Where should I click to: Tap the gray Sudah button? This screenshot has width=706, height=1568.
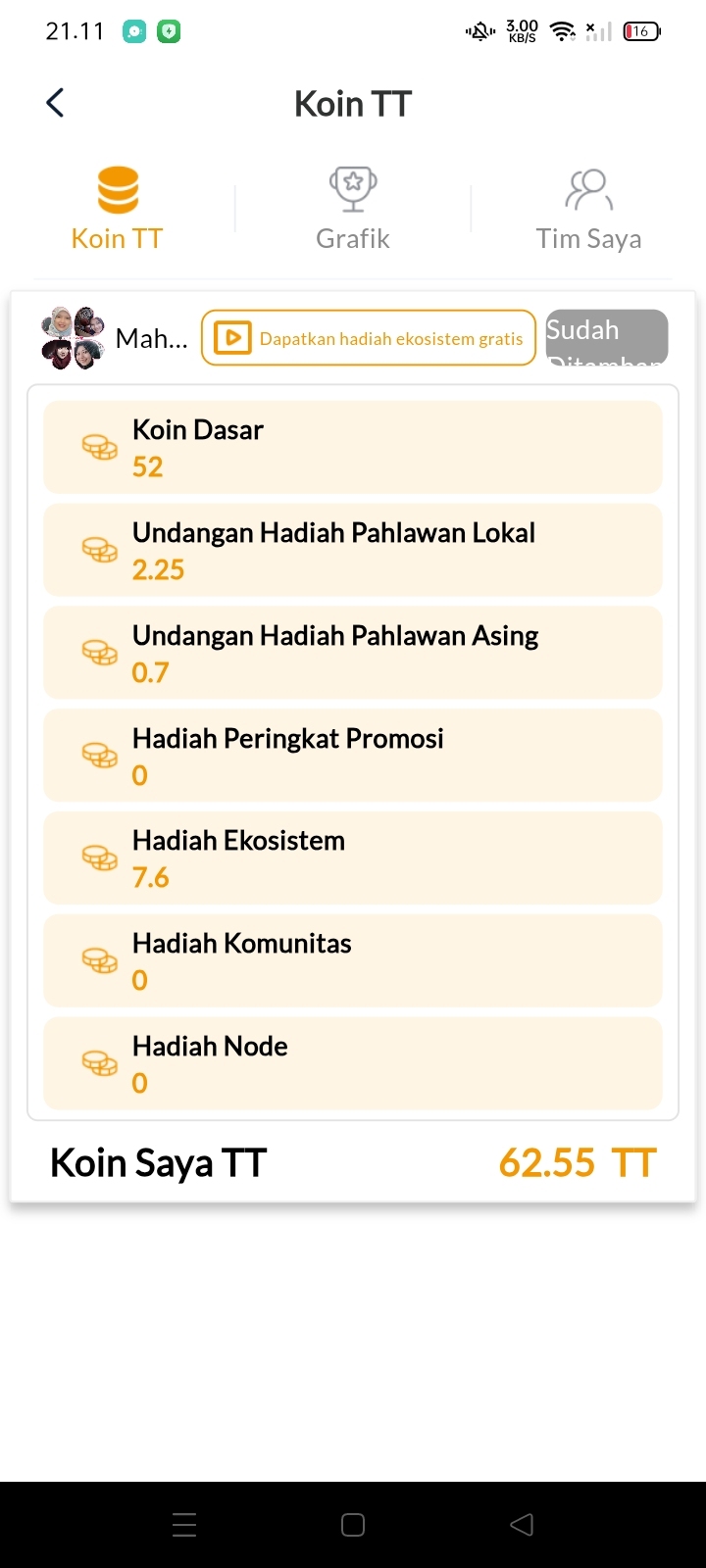(607, 337)
